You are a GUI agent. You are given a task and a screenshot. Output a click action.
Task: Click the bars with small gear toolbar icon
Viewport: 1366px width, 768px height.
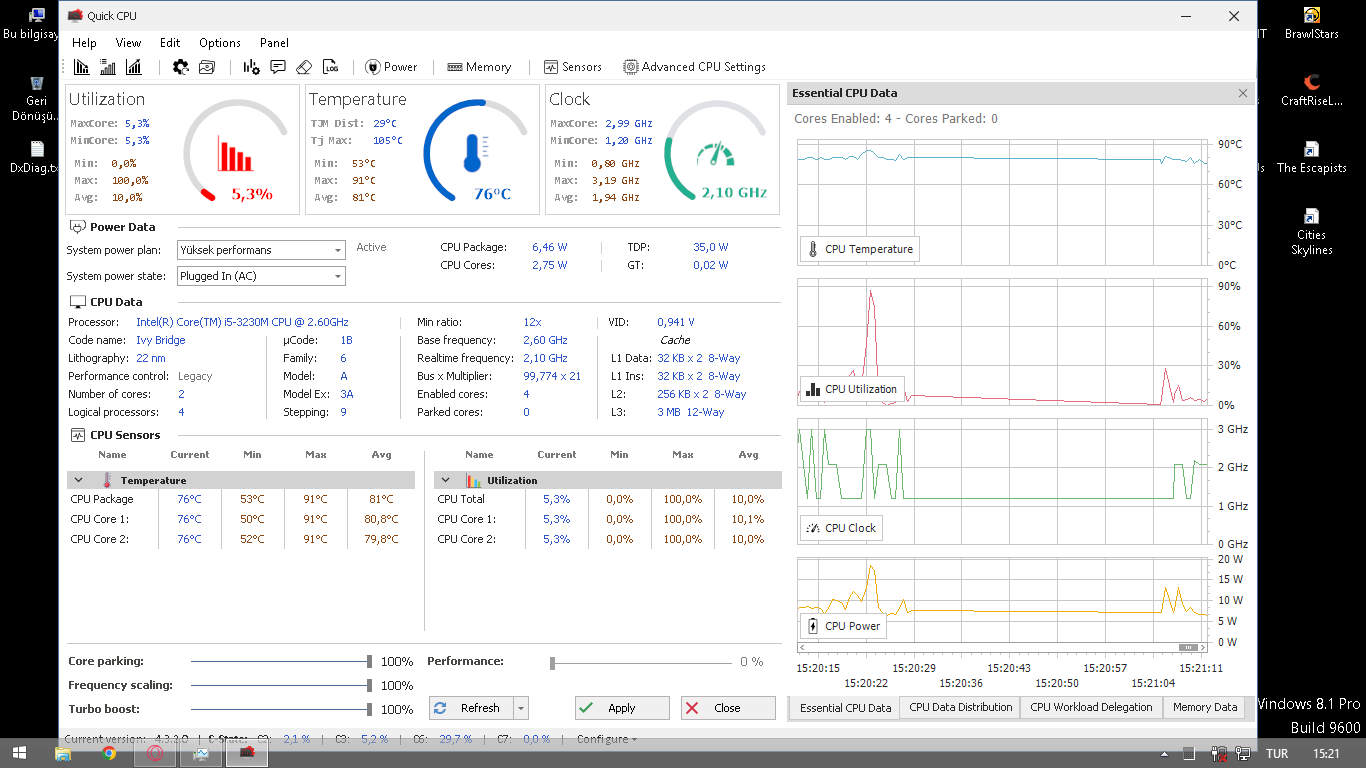[x=252, y=67]
